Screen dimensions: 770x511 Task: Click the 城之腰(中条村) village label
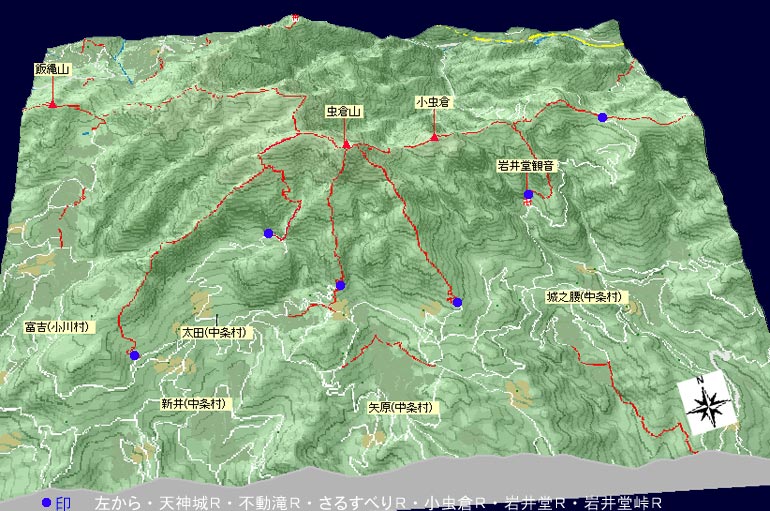click(x=584, y=297)
